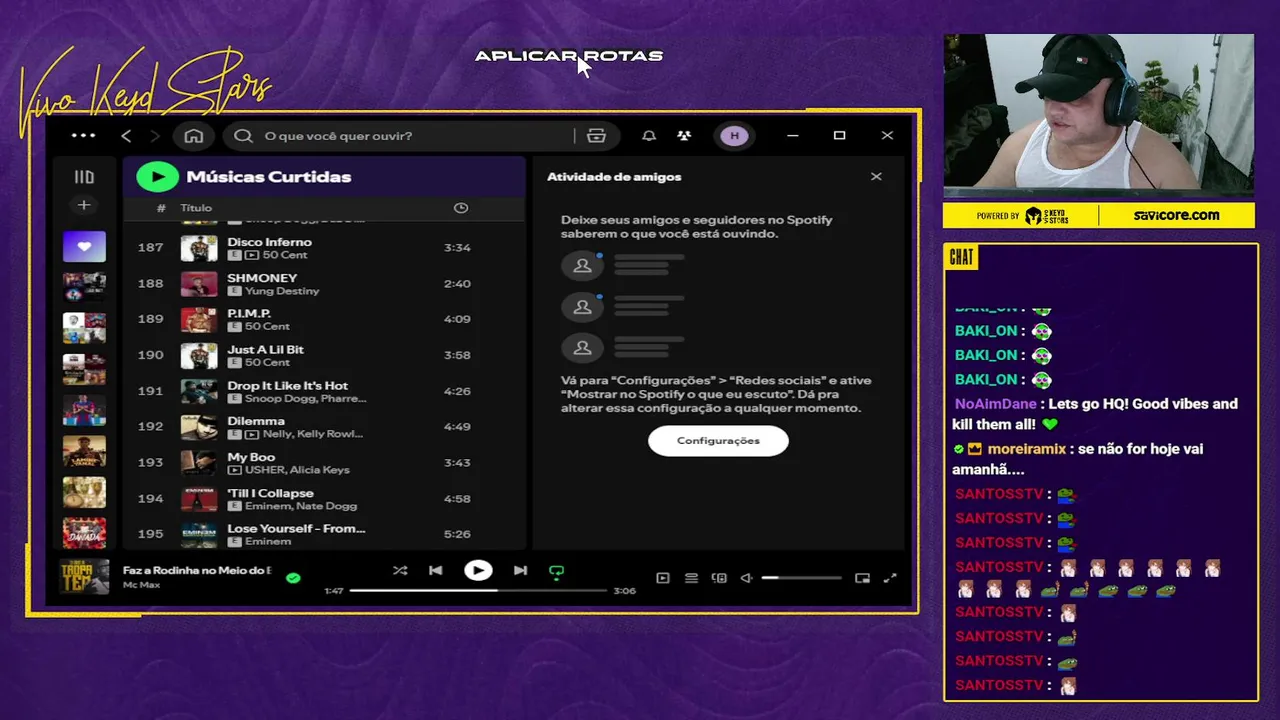Select the song 'SHMONEY'
Screen dimensions: 1280x720
point(262,278)
